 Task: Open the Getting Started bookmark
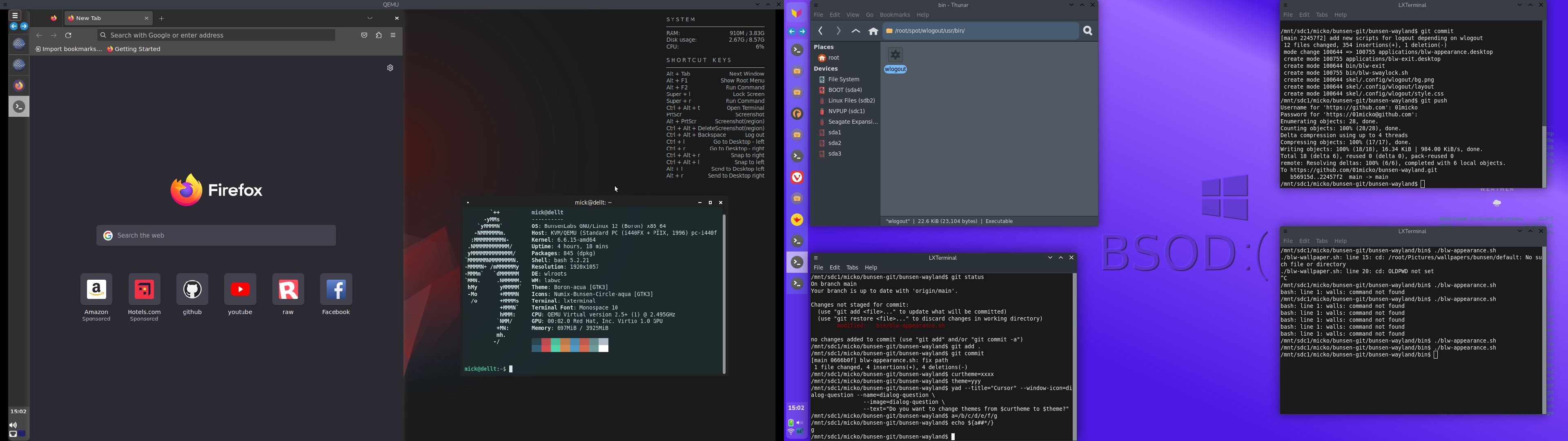click(134, 49)
